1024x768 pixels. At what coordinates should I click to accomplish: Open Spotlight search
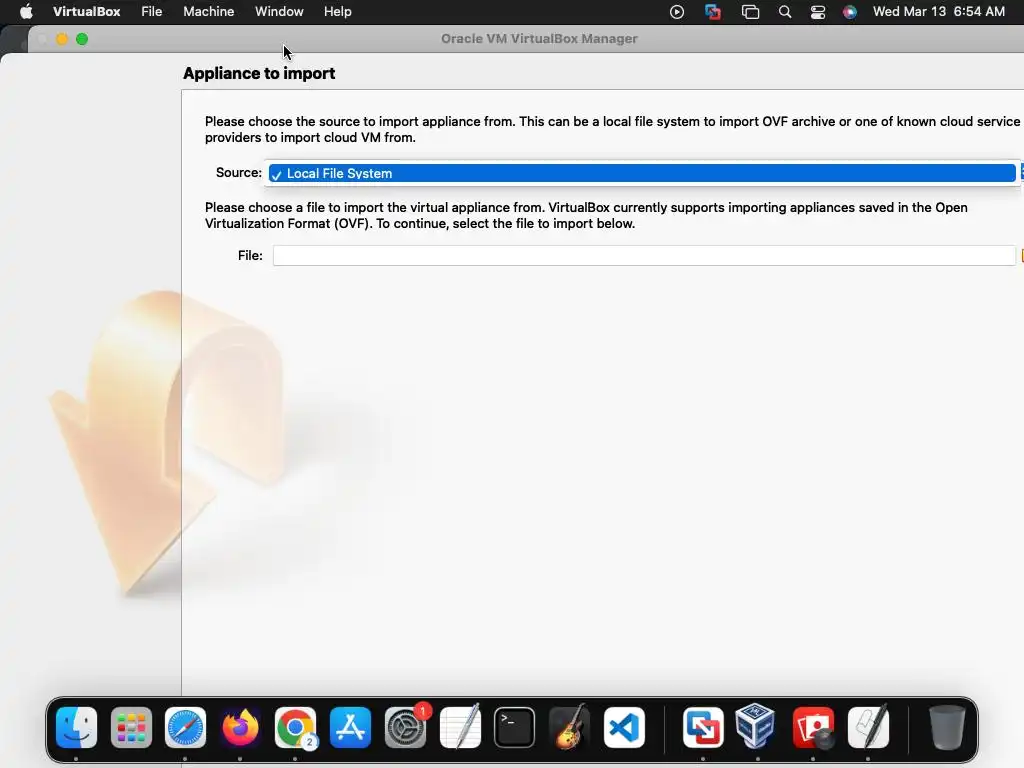[785, 12]
